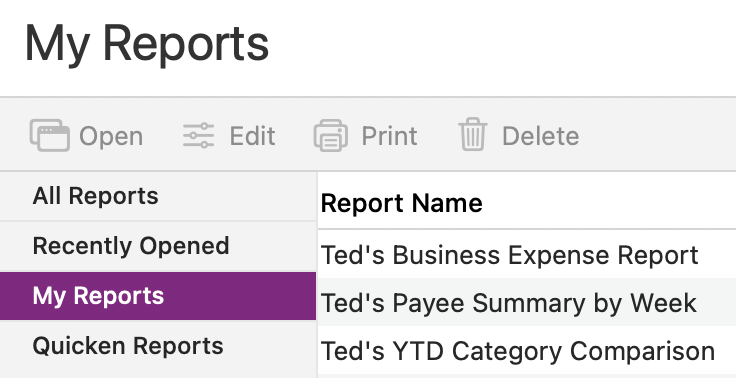Click blank white area beside page title
736x378 pixels.
tap(502, 47)
